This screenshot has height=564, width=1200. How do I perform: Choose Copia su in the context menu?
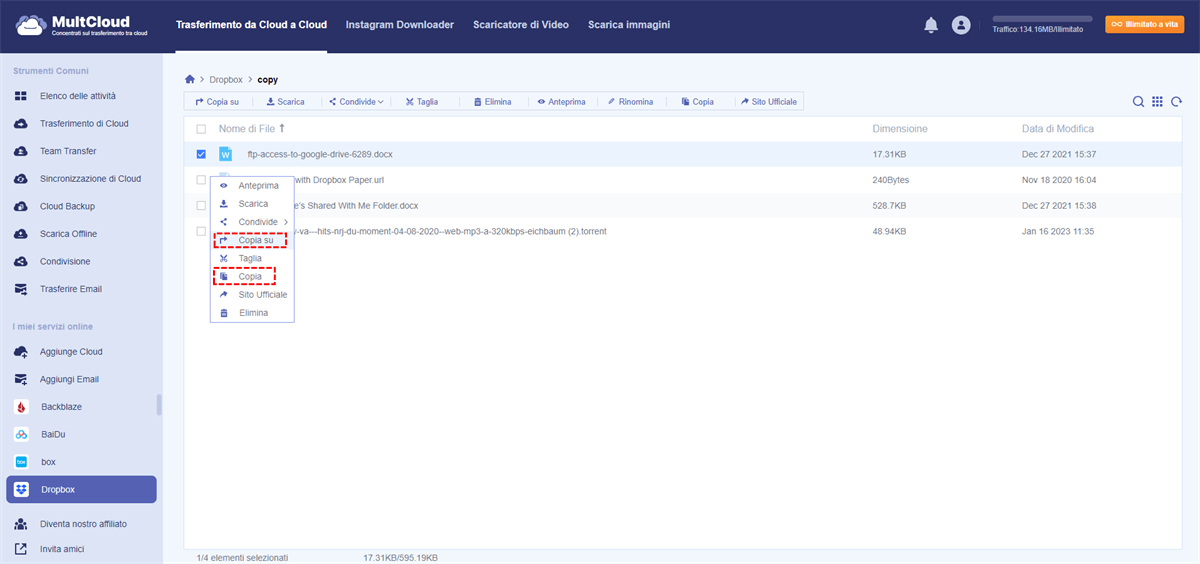pyautogui.click(x=252, y=240)
